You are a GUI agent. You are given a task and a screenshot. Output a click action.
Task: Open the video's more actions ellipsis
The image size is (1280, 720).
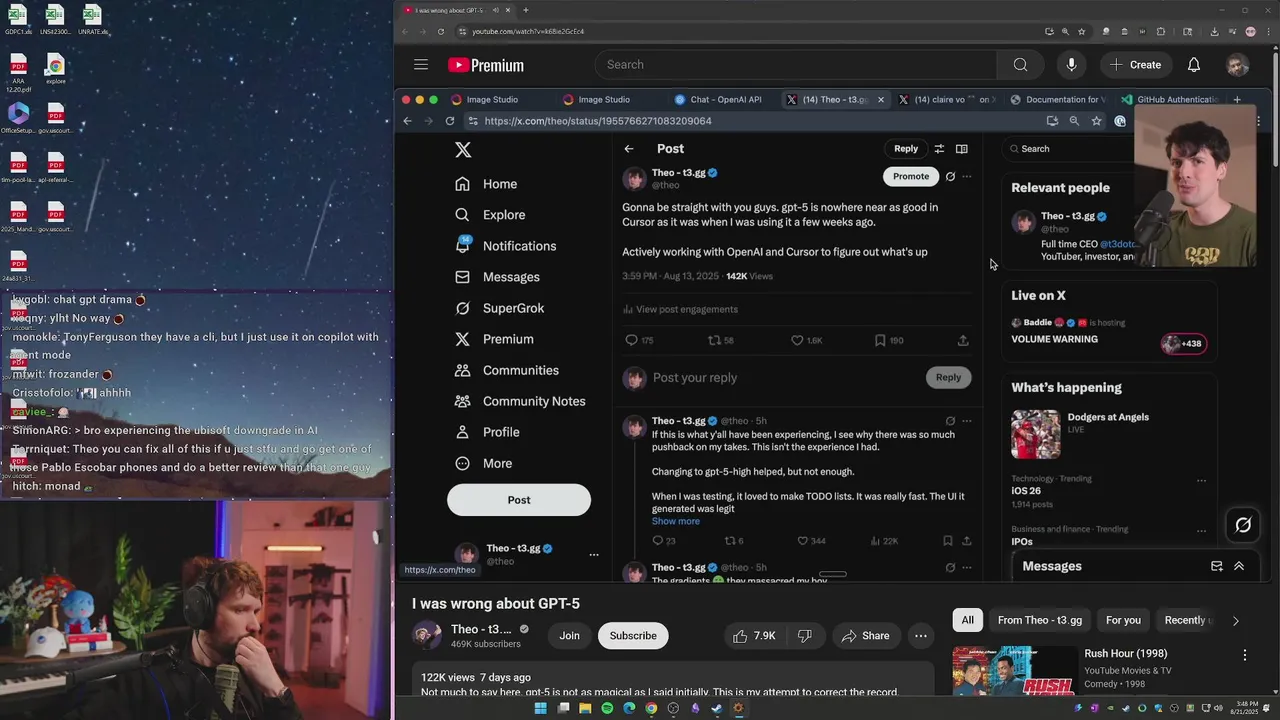921,636
